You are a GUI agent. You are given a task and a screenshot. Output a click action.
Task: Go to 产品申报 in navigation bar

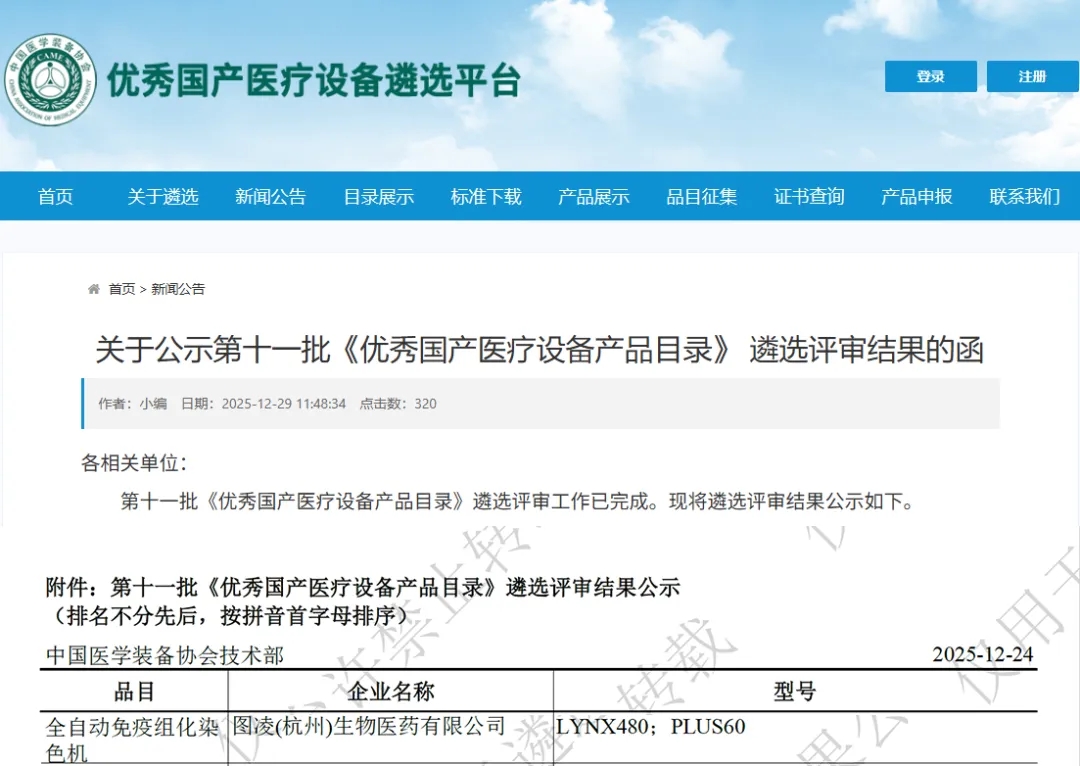pyautogui.click(x=917, y=197)
